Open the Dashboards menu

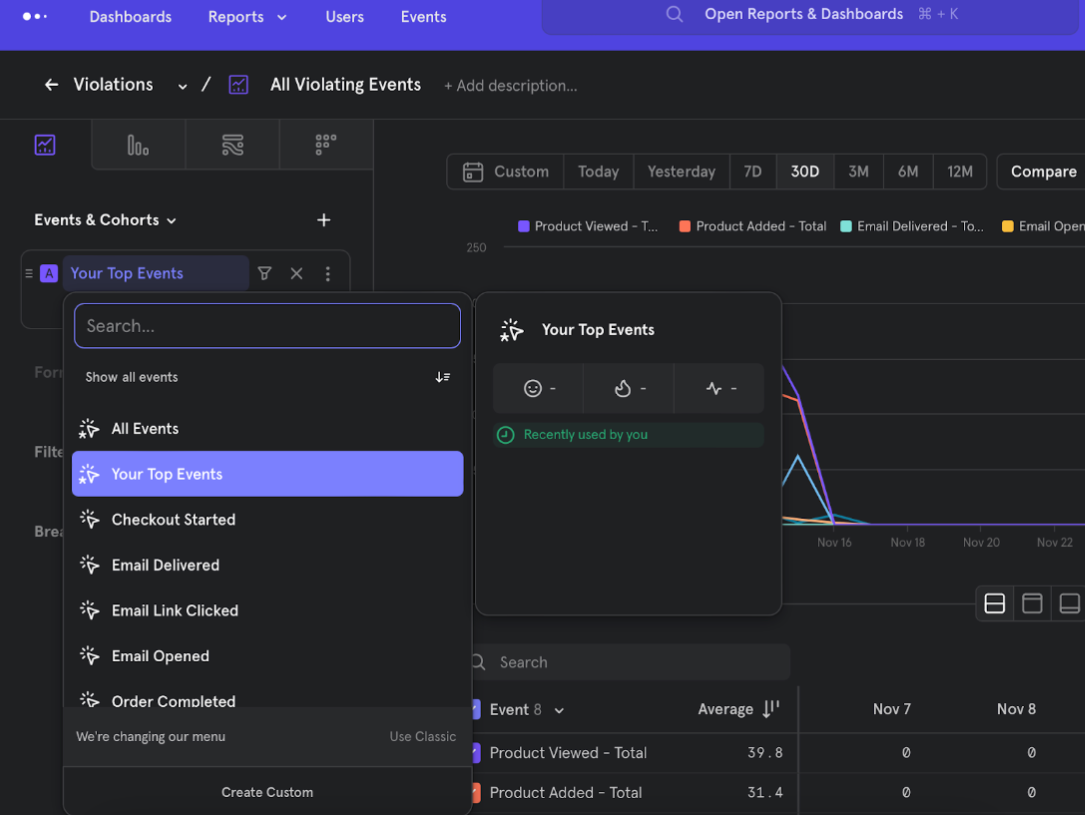[x=130, y=17]
